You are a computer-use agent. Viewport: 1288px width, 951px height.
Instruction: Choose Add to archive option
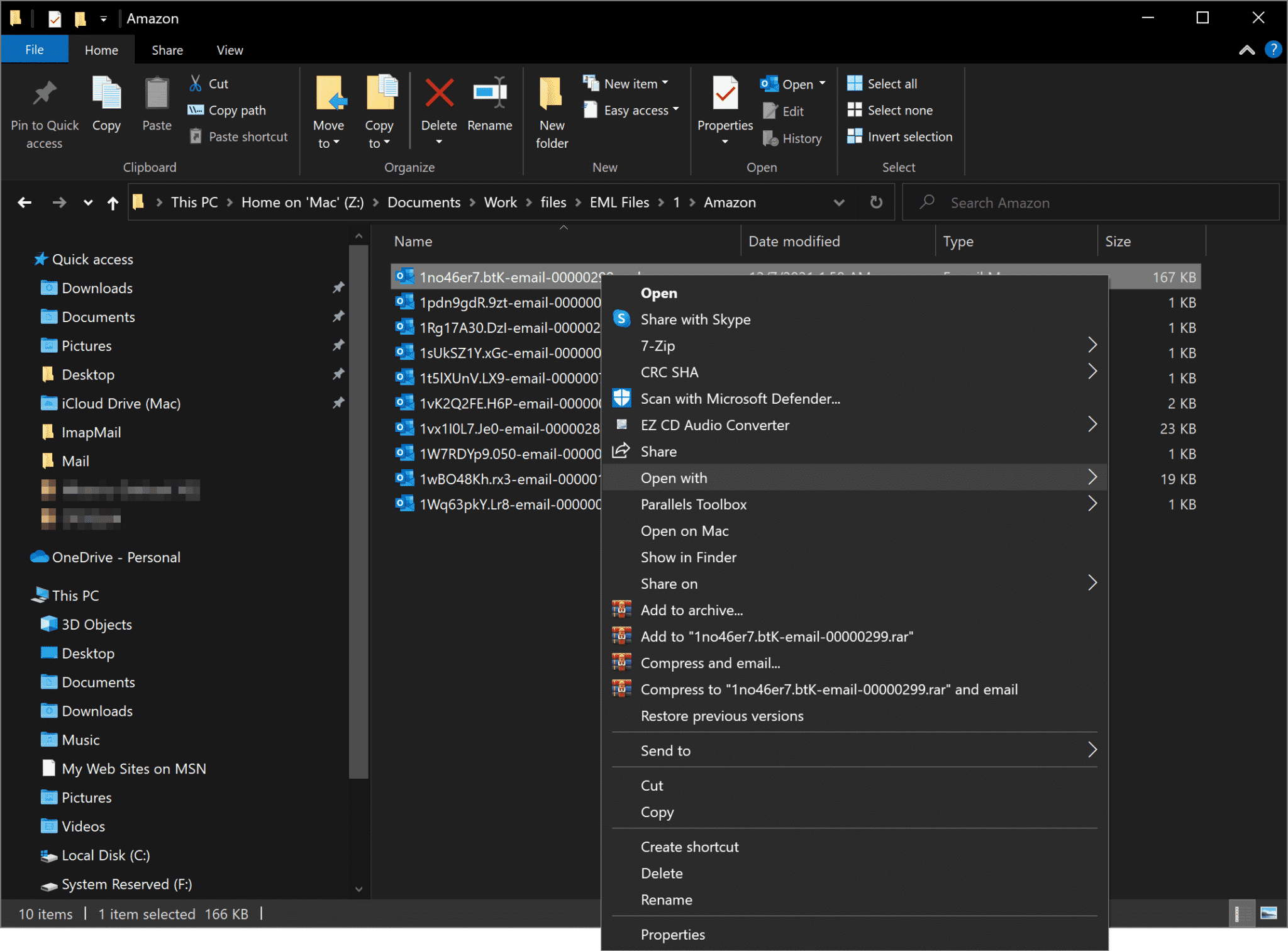[x=855, y=609]
